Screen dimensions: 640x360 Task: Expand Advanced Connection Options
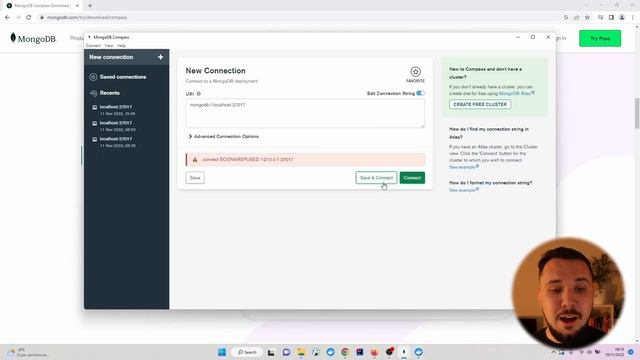coord(224,136)
